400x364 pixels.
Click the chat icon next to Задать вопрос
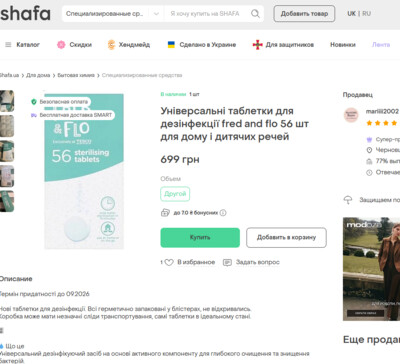click(227, 262)
